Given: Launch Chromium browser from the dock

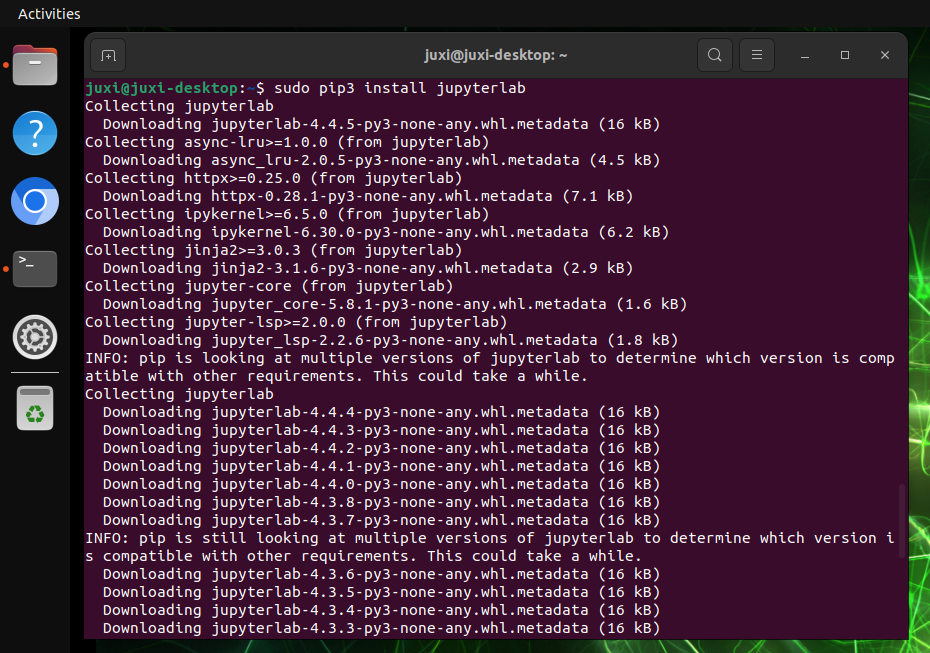Looking at the screenshot, I should pos(35,201).
